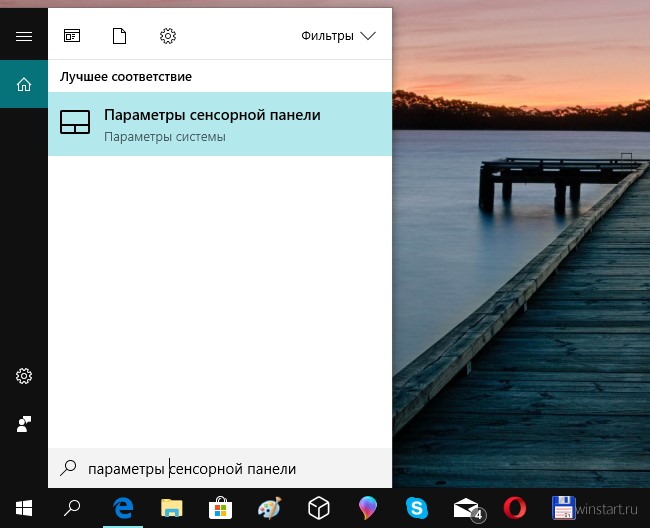Open Параметры сенсорной панели result
The height and width of the screenshot is (528, 650).
[x=220, y=124]
